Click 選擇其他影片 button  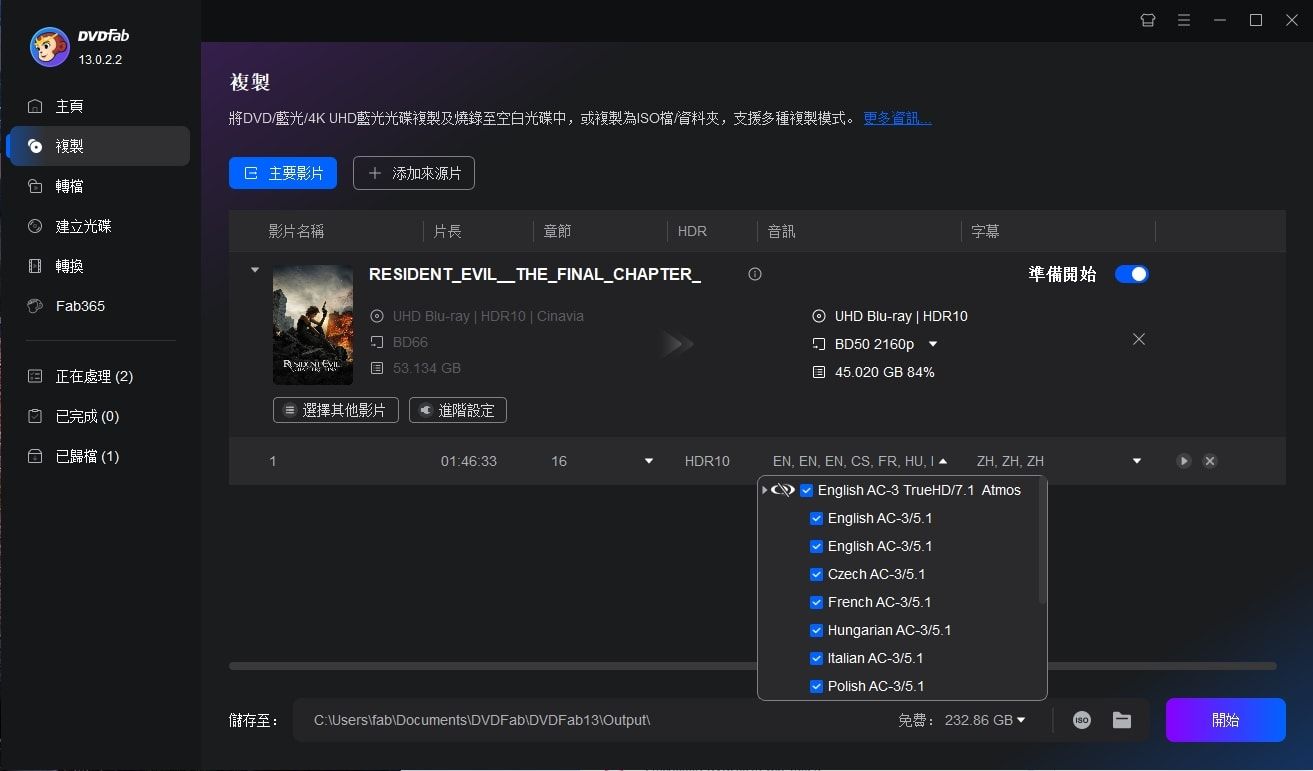pyautogui.click(x=336, y=410)
